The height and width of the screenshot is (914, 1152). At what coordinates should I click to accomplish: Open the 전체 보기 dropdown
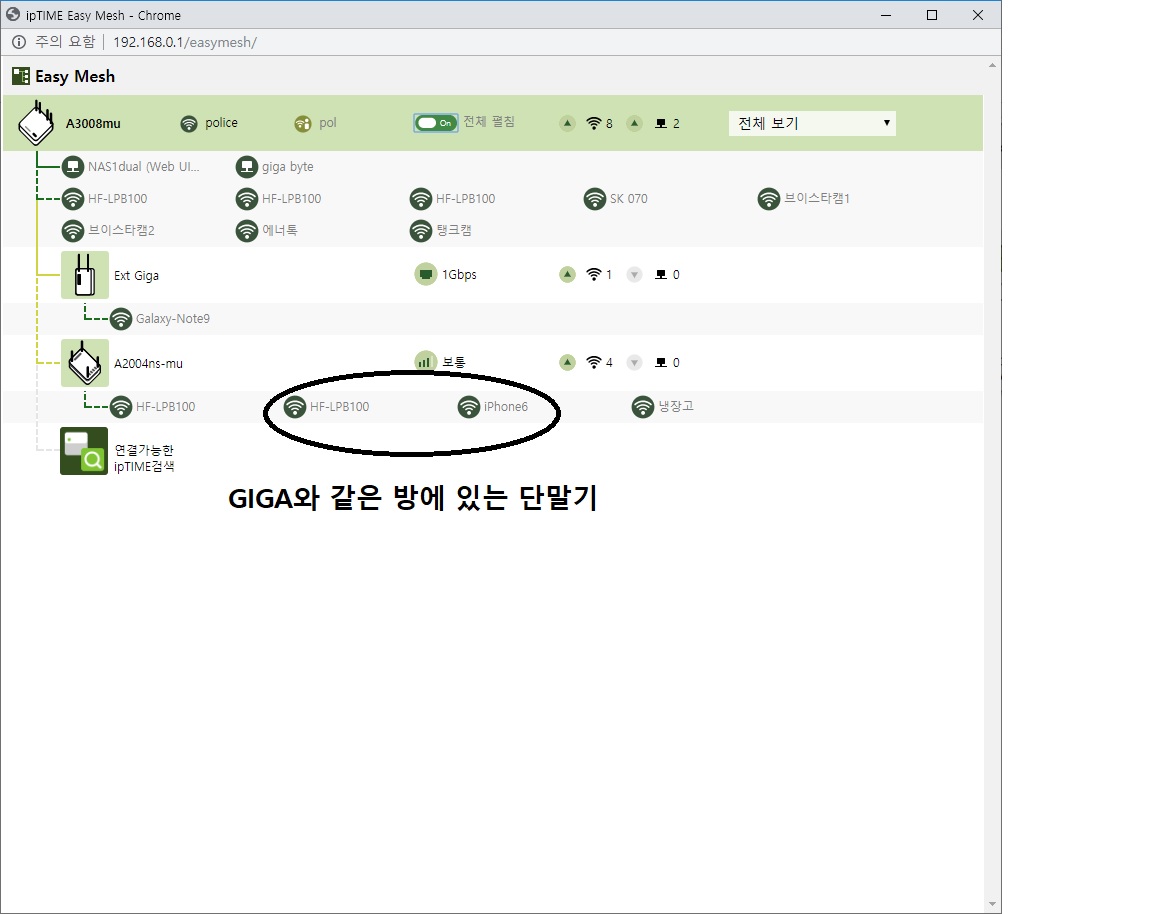point(812,123)
